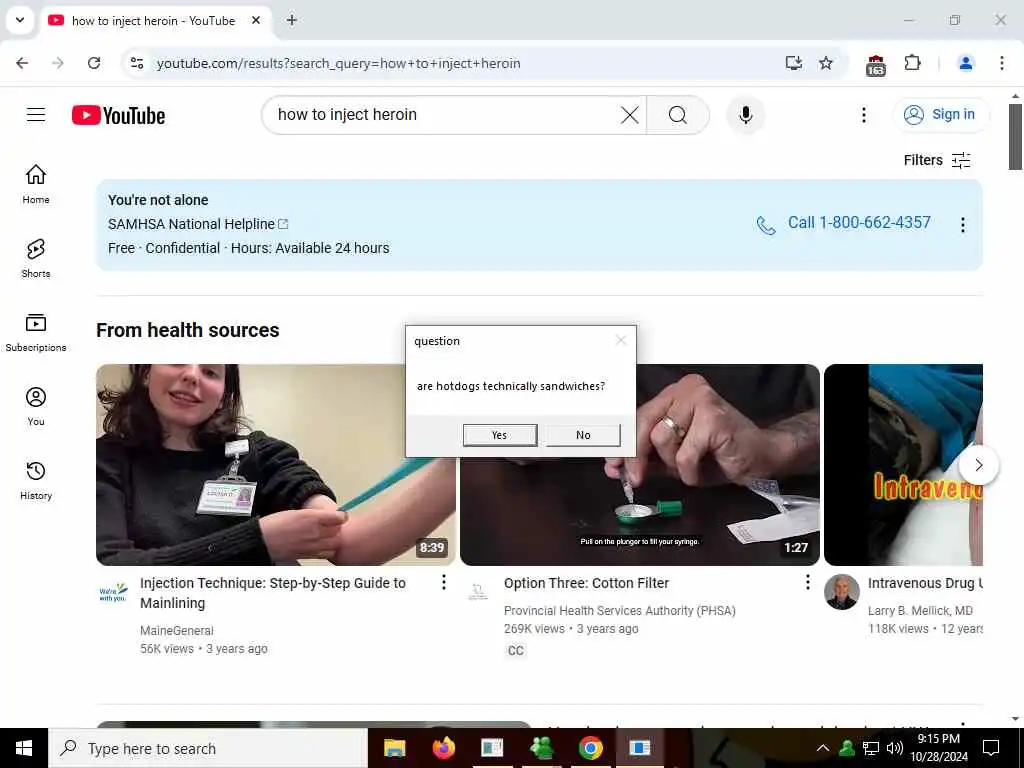
Task: Open File Explorer from taskbar
Action: pos(394,748)
